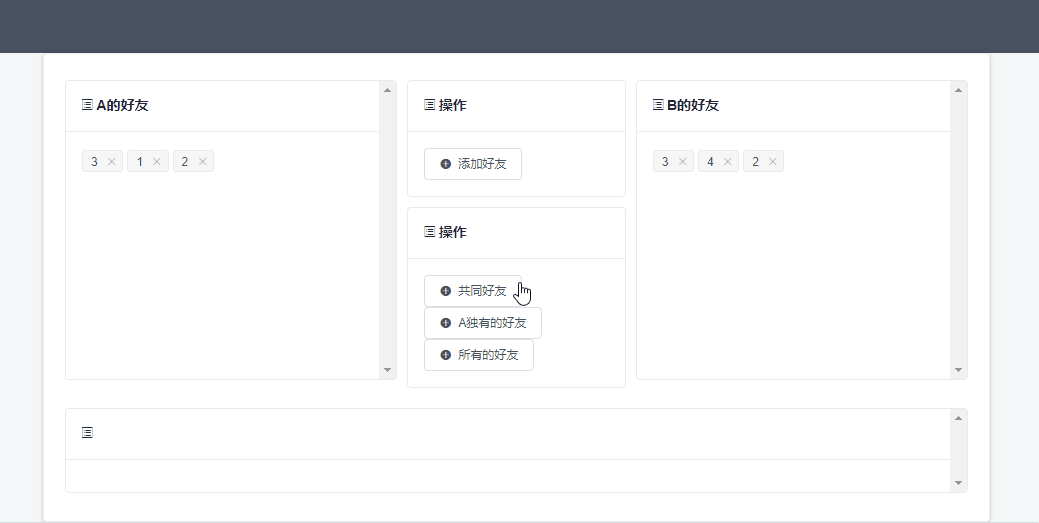
Task: Click the plus icon in 所有的好友 button
Action: pos(446,355)
